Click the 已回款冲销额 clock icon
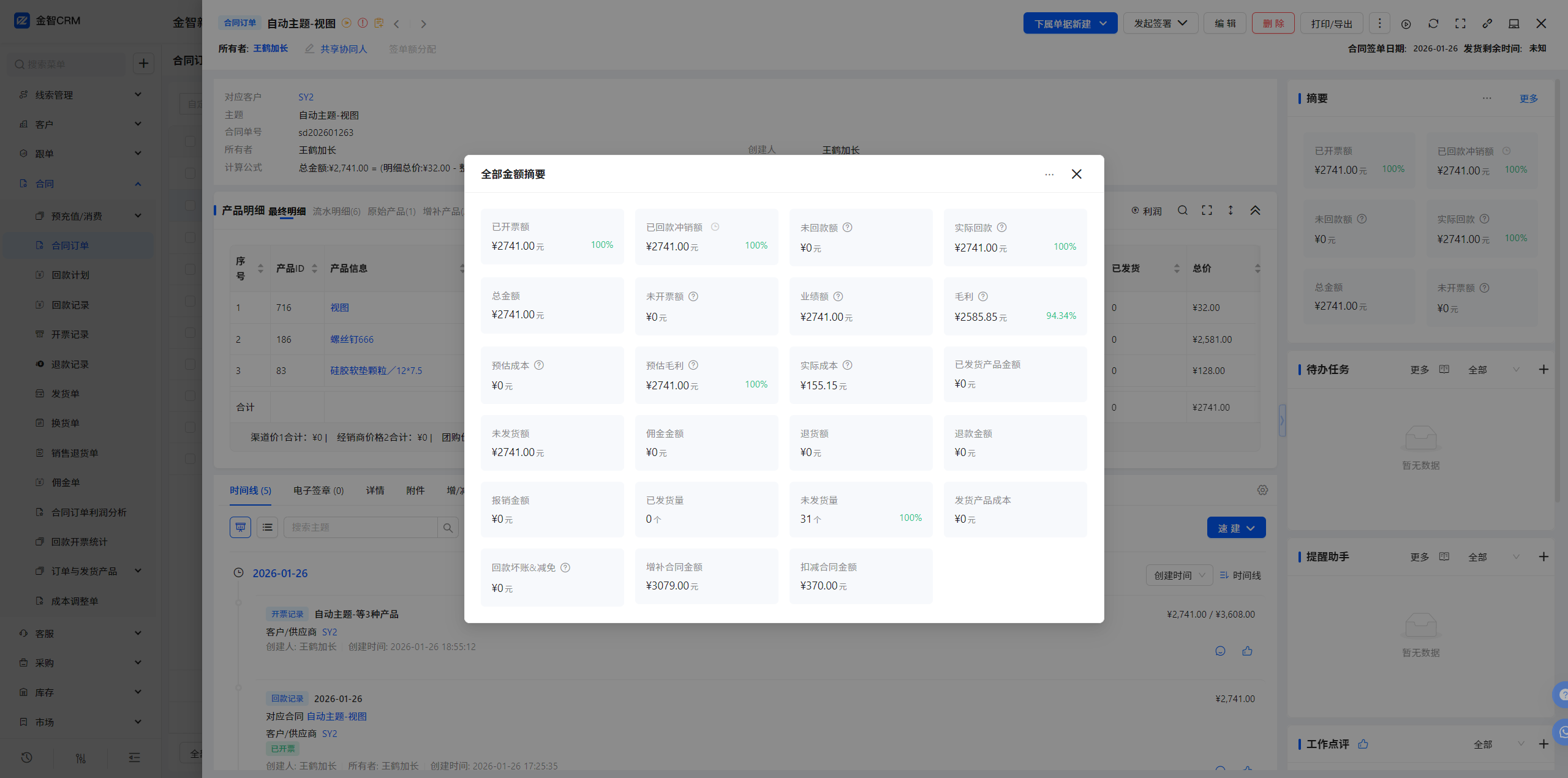The image size is (1568, 778). click(715, 227)
